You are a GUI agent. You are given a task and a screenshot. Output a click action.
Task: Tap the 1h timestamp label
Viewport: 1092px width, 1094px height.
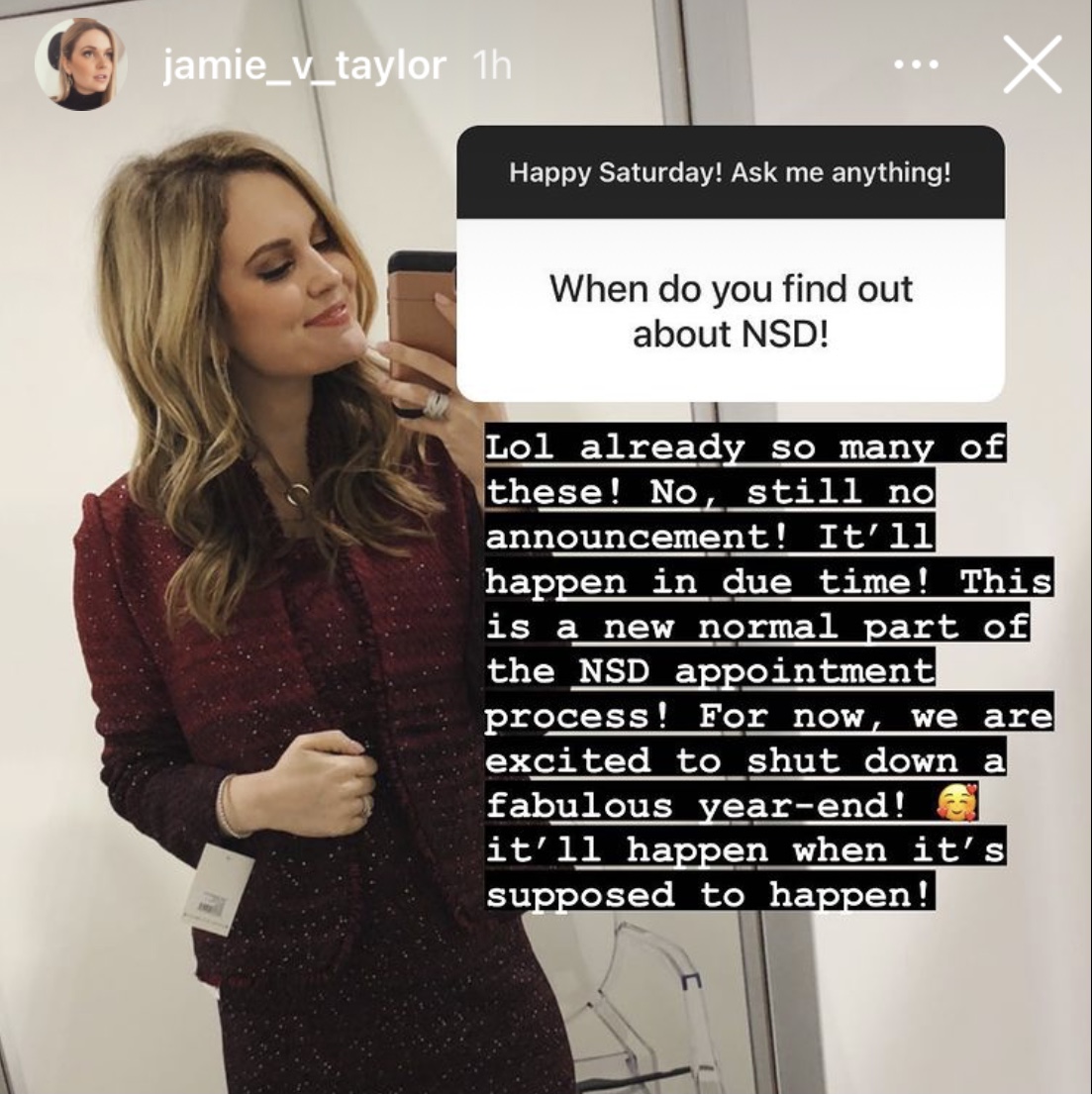[492, 66]
